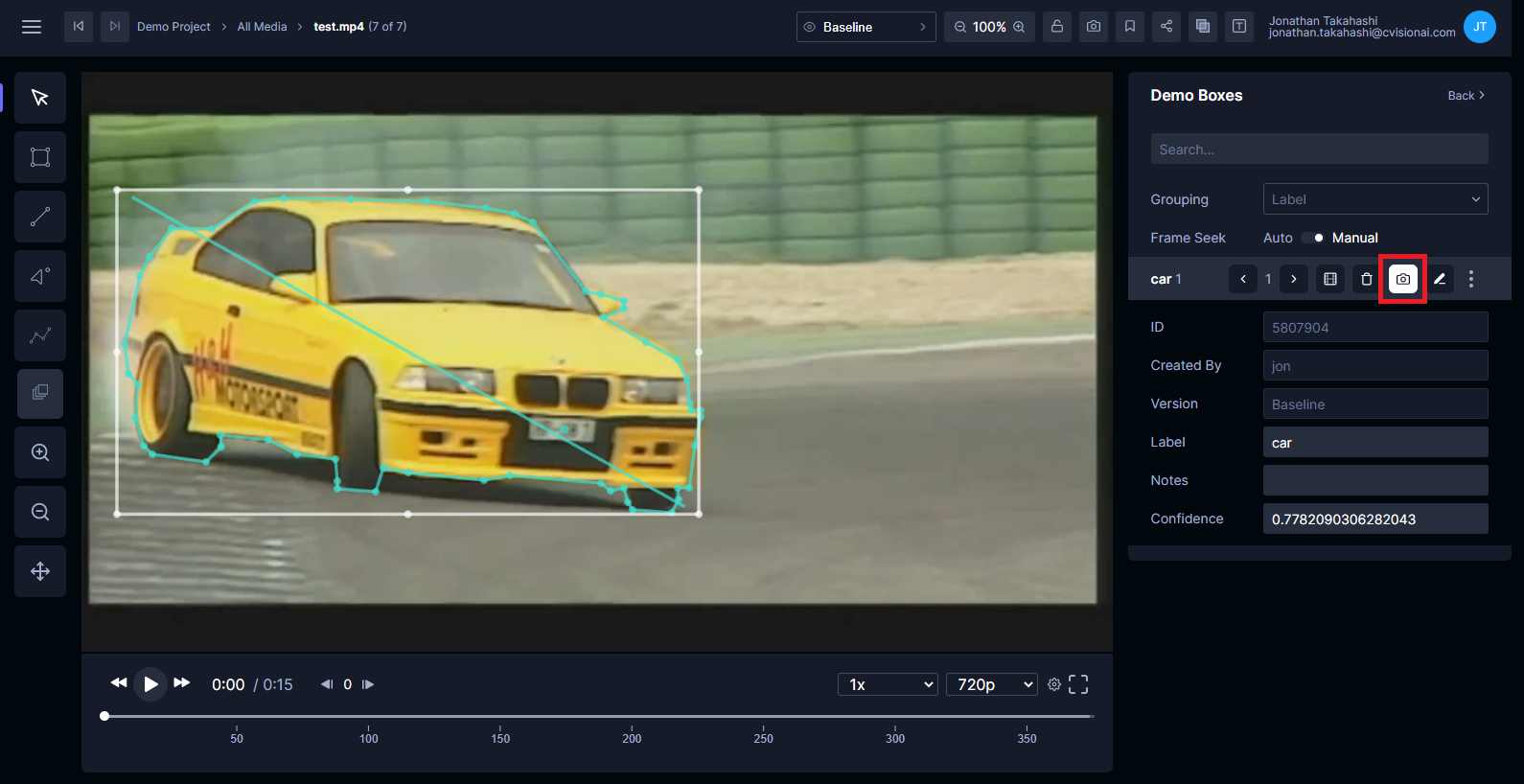Expand the 720p quality dropdown
Screen dimensions: 1524x784
(x=992, y=684)
